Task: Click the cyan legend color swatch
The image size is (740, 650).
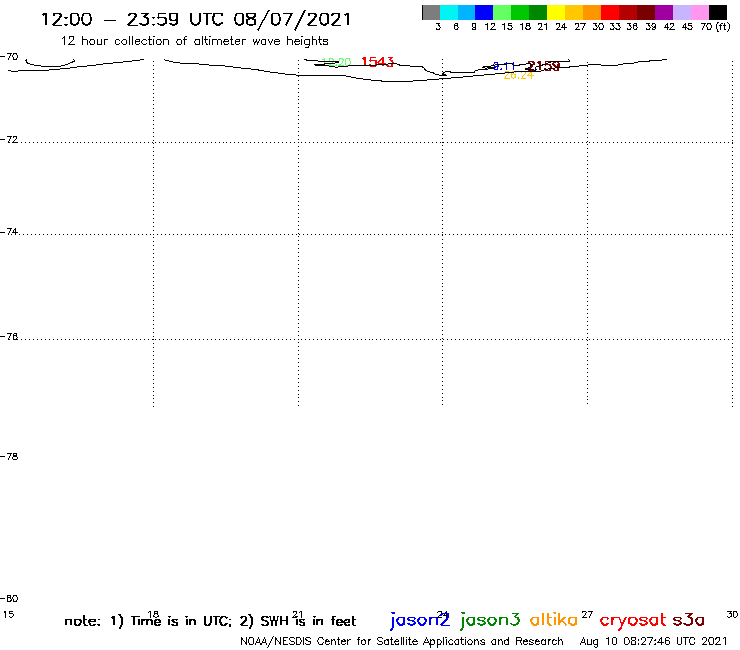Action: coord(449,12)
